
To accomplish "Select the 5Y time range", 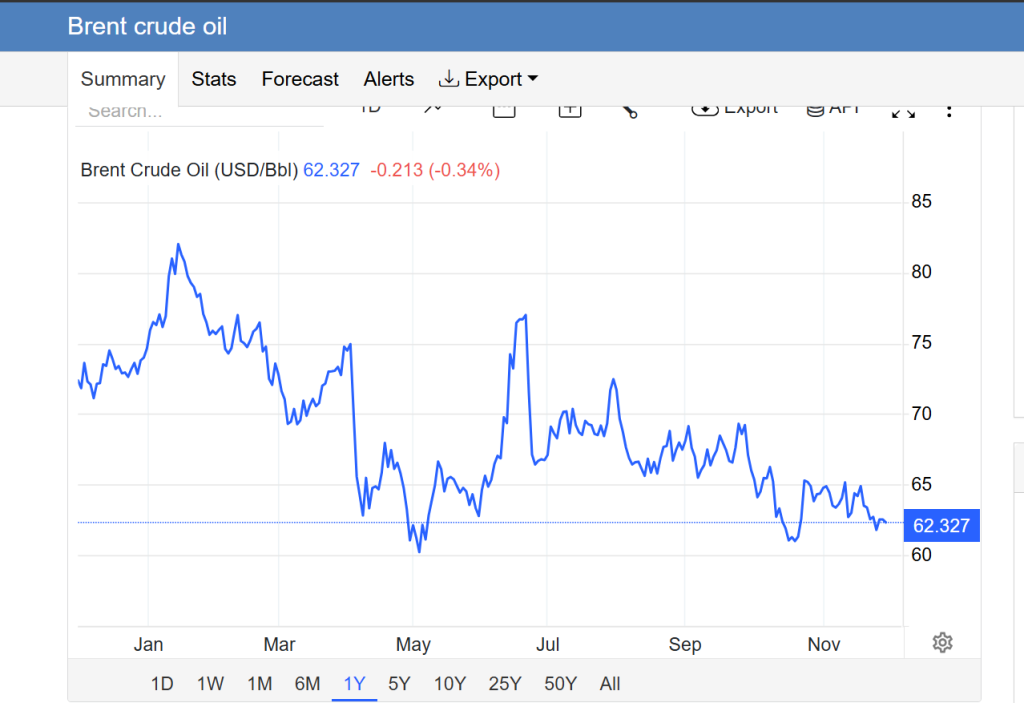I will 399,683.
